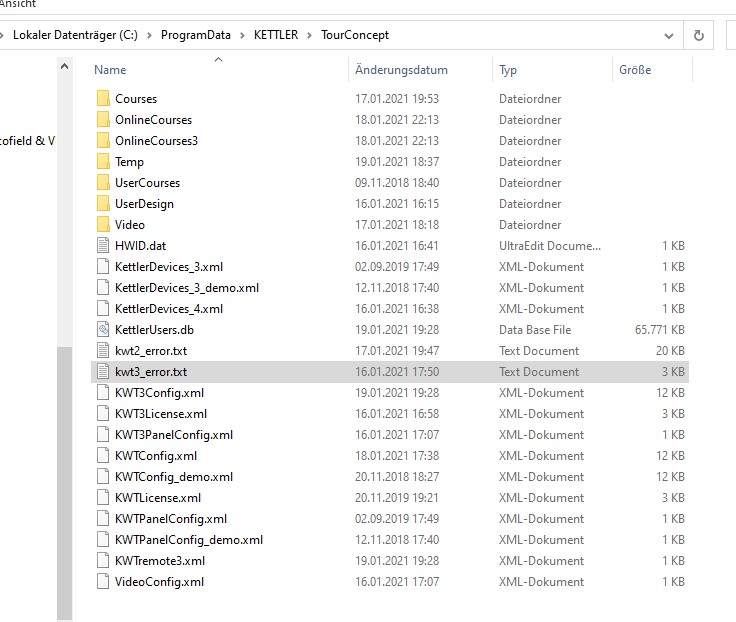This screenshot has width=736, height=622.
Task: Select the VideoConfig.xml file name
Action: 160,582
